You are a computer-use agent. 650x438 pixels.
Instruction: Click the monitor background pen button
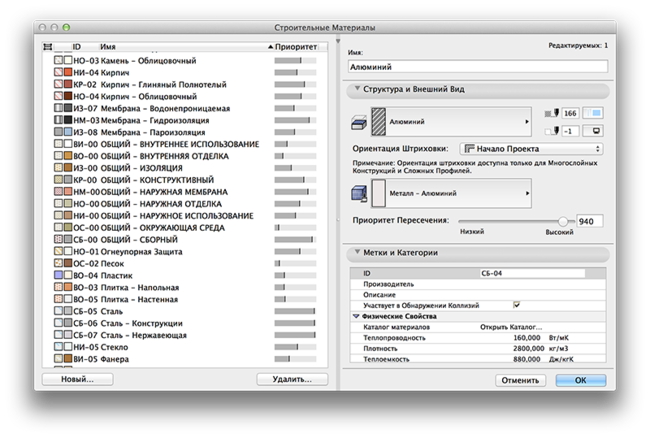pos(593,131)
